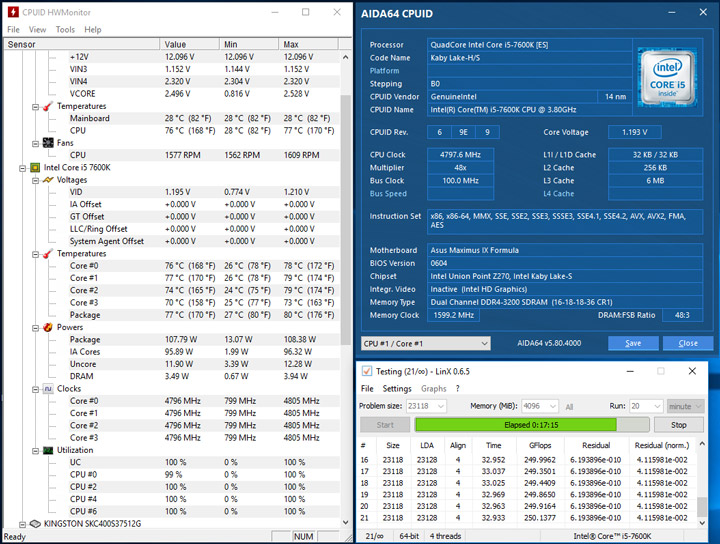Collapse the Fans tree node
Viewport: 720px width, 544px height.
point(35,144)
